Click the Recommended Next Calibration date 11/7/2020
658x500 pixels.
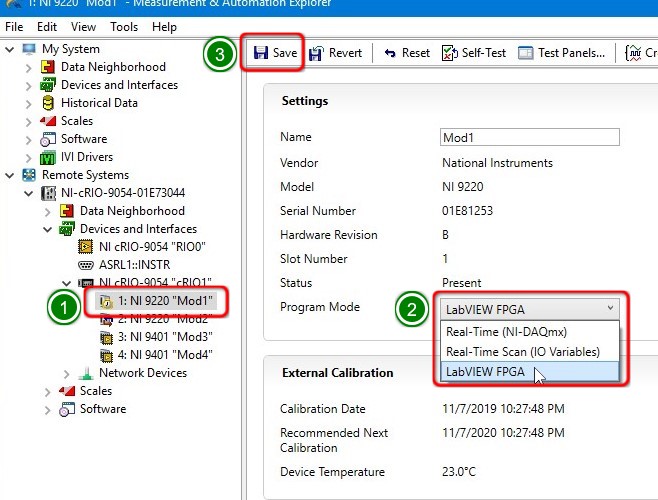(x=503, y=433)
